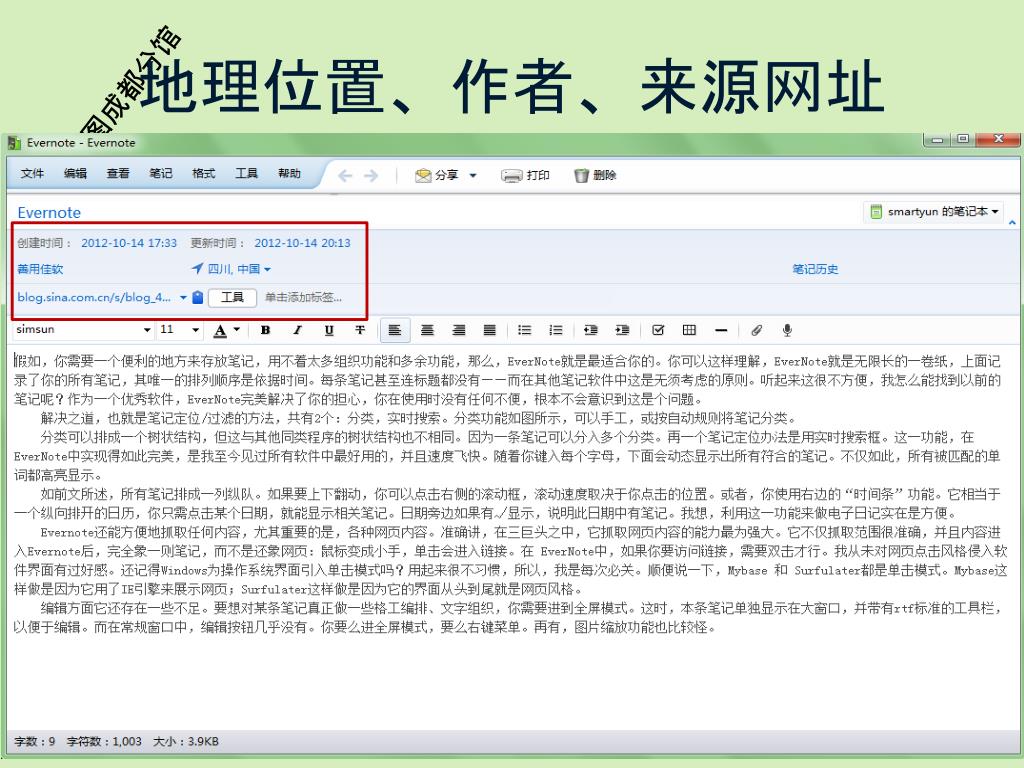This screenshot has height=768, width=1024.
Task: Expand the source URL dropdown arrow
Action: pyautogui.click(x=183, y=298)
